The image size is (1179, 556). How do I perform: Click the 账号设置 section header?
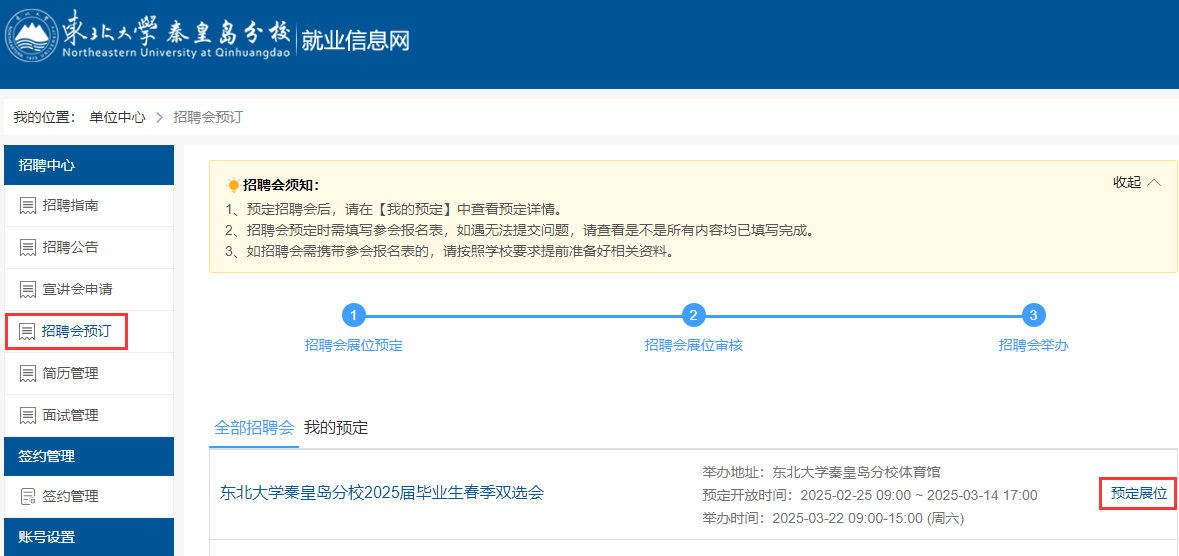tap(89, 537)
